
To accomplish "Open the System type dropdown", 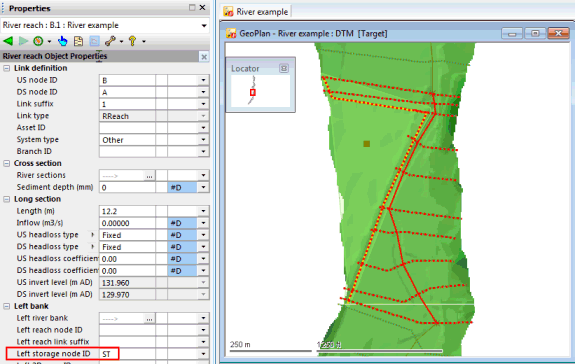I will [203, 140].
